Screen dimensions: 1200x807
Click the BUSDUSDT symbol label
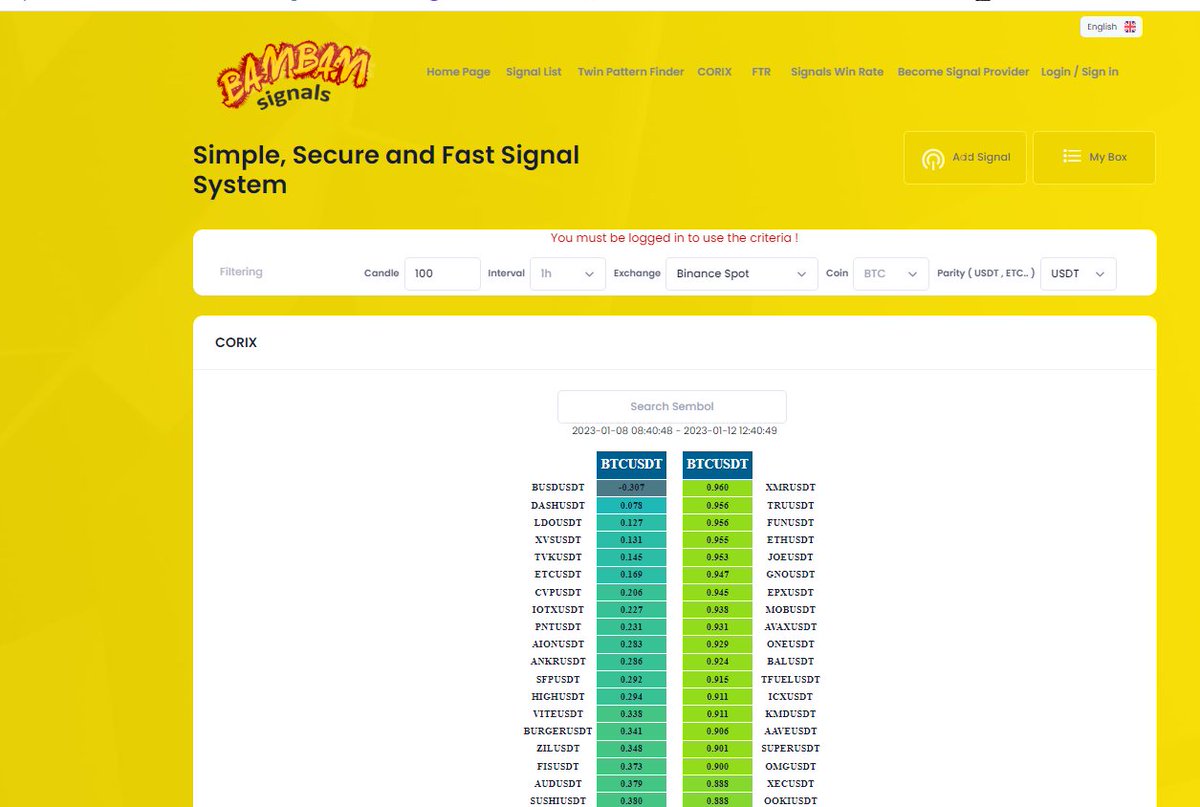point(558,488)
